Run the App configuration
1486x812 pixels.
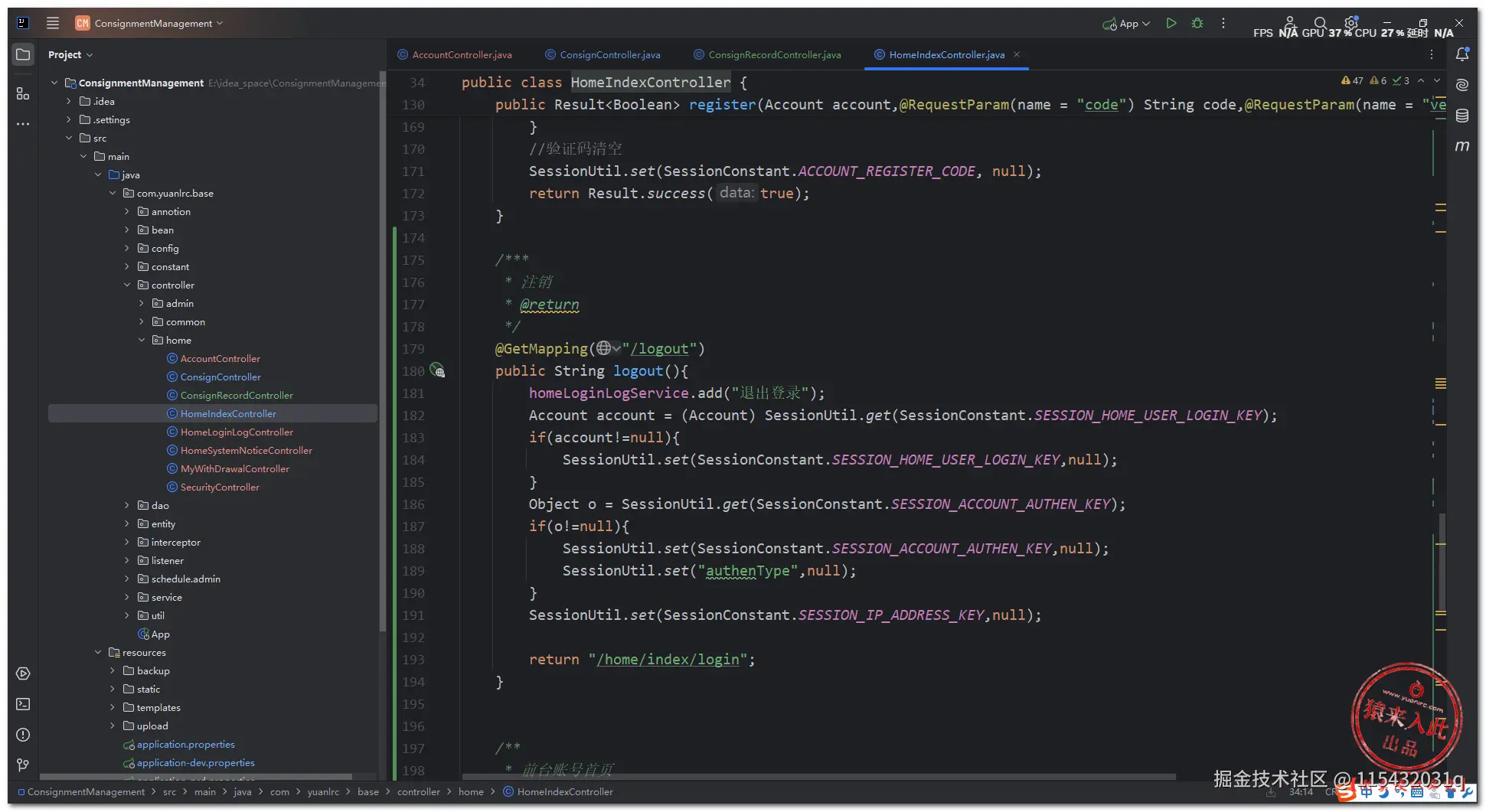pos(1171,23)
